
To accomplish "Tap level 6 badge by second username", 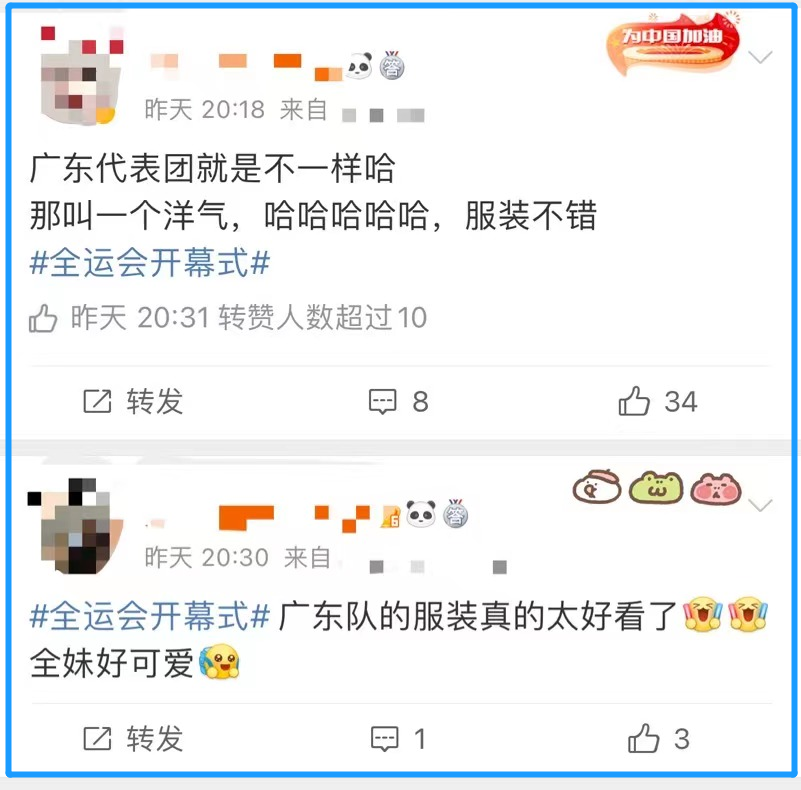I will click(x=391, y=517).
